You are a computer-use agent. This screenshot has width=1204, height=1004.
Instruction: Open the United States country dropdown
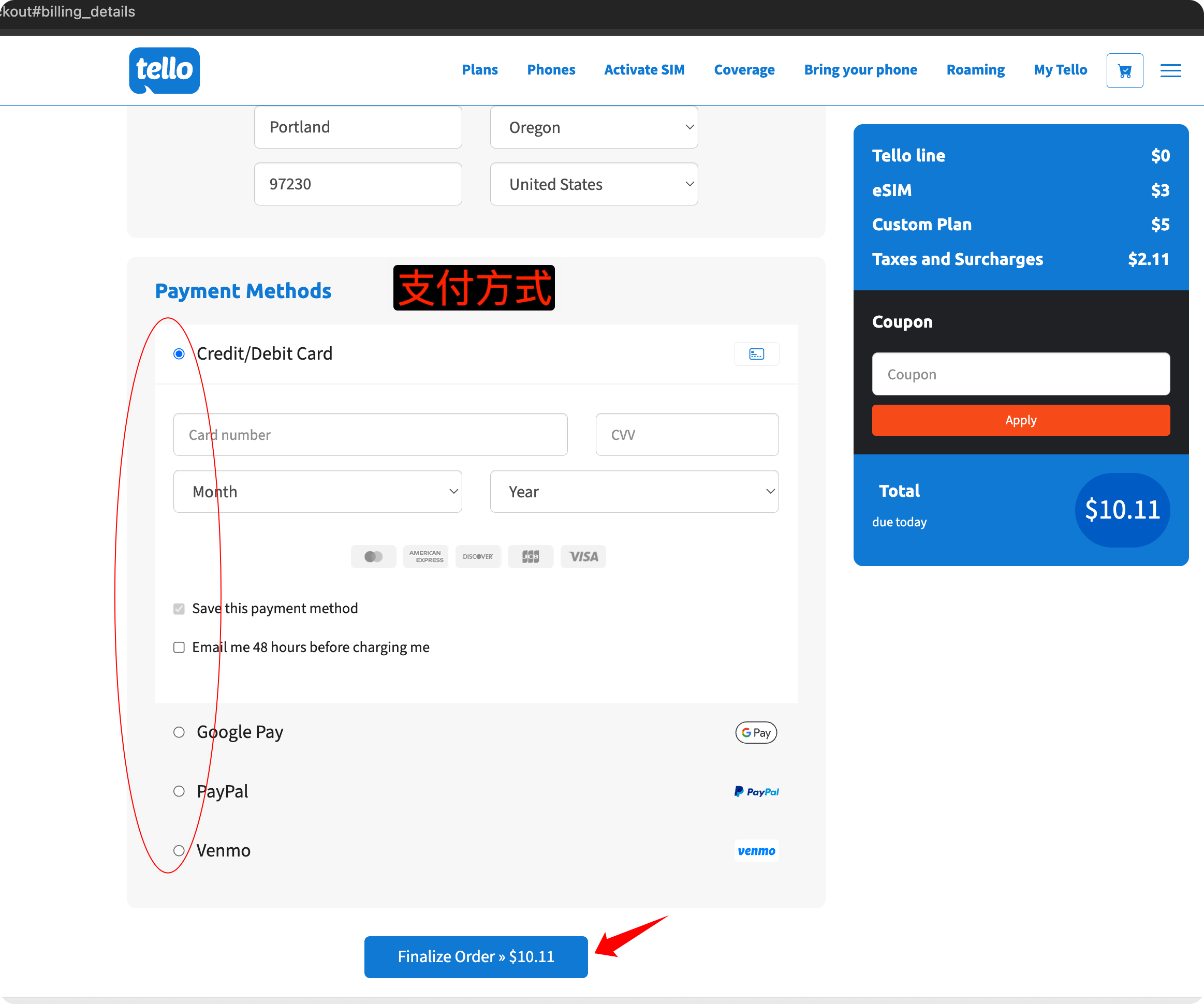pos(593,184)
